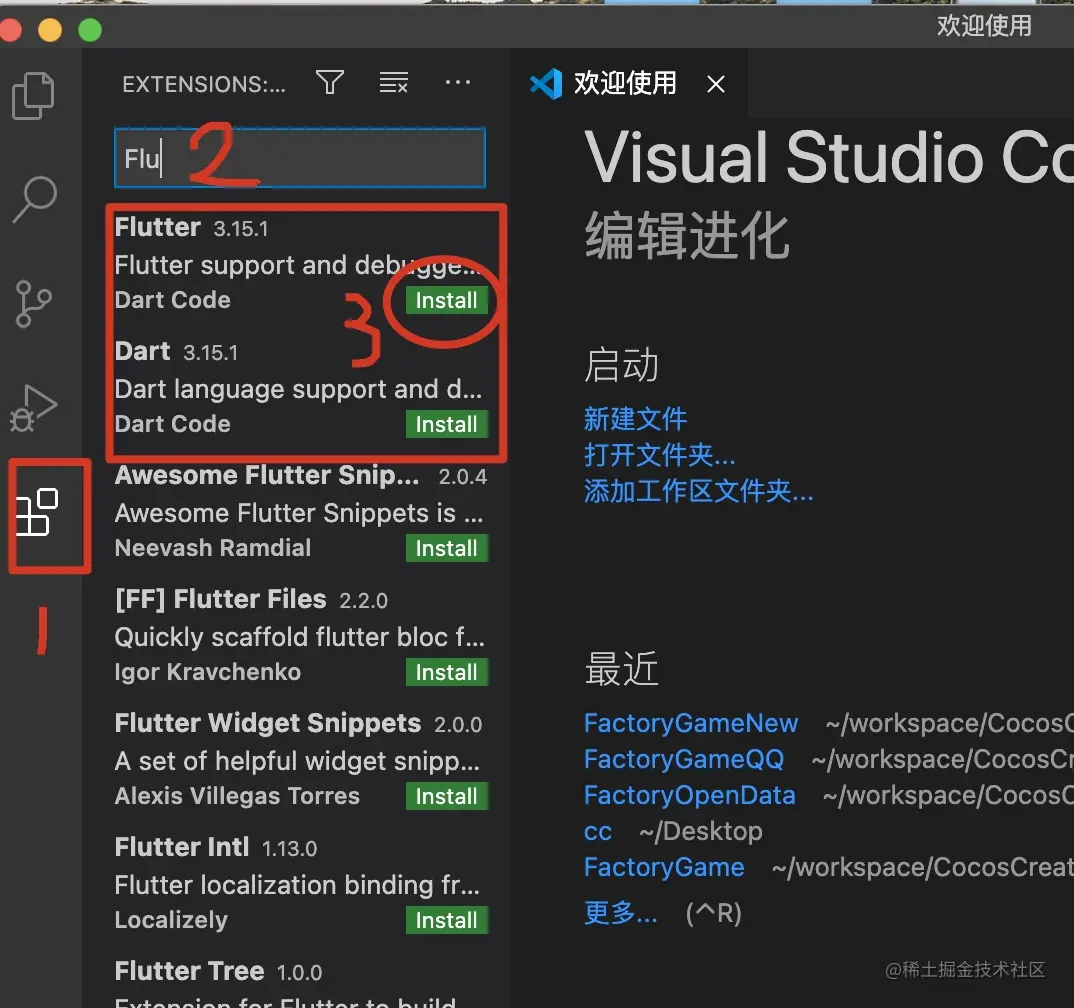The image size is (1074, 1008).
Task: Click the Alexis Villegas Torres publisher name
Action: coord(237,796)
